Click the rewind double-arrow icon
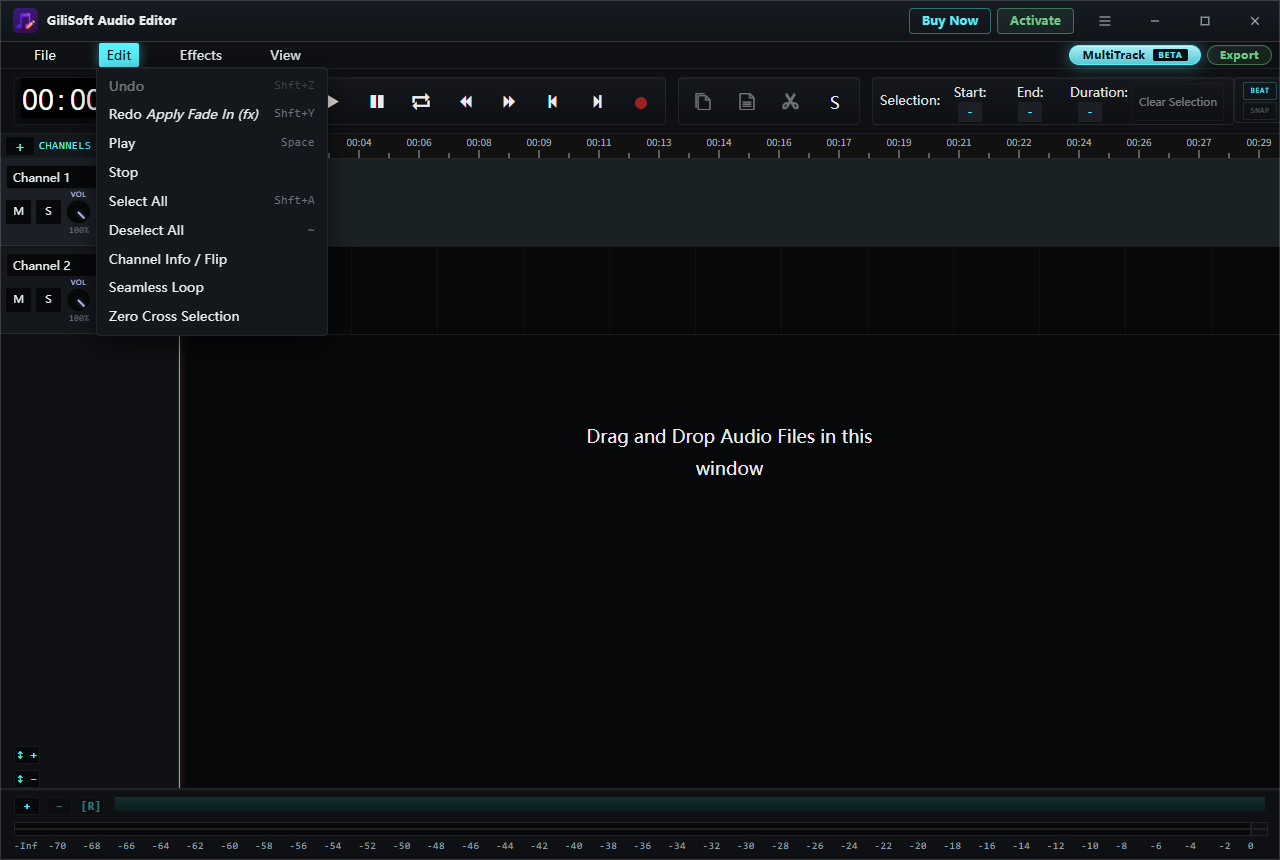Viewport: 1280px width, 860px height. click(x=465, y=101)
